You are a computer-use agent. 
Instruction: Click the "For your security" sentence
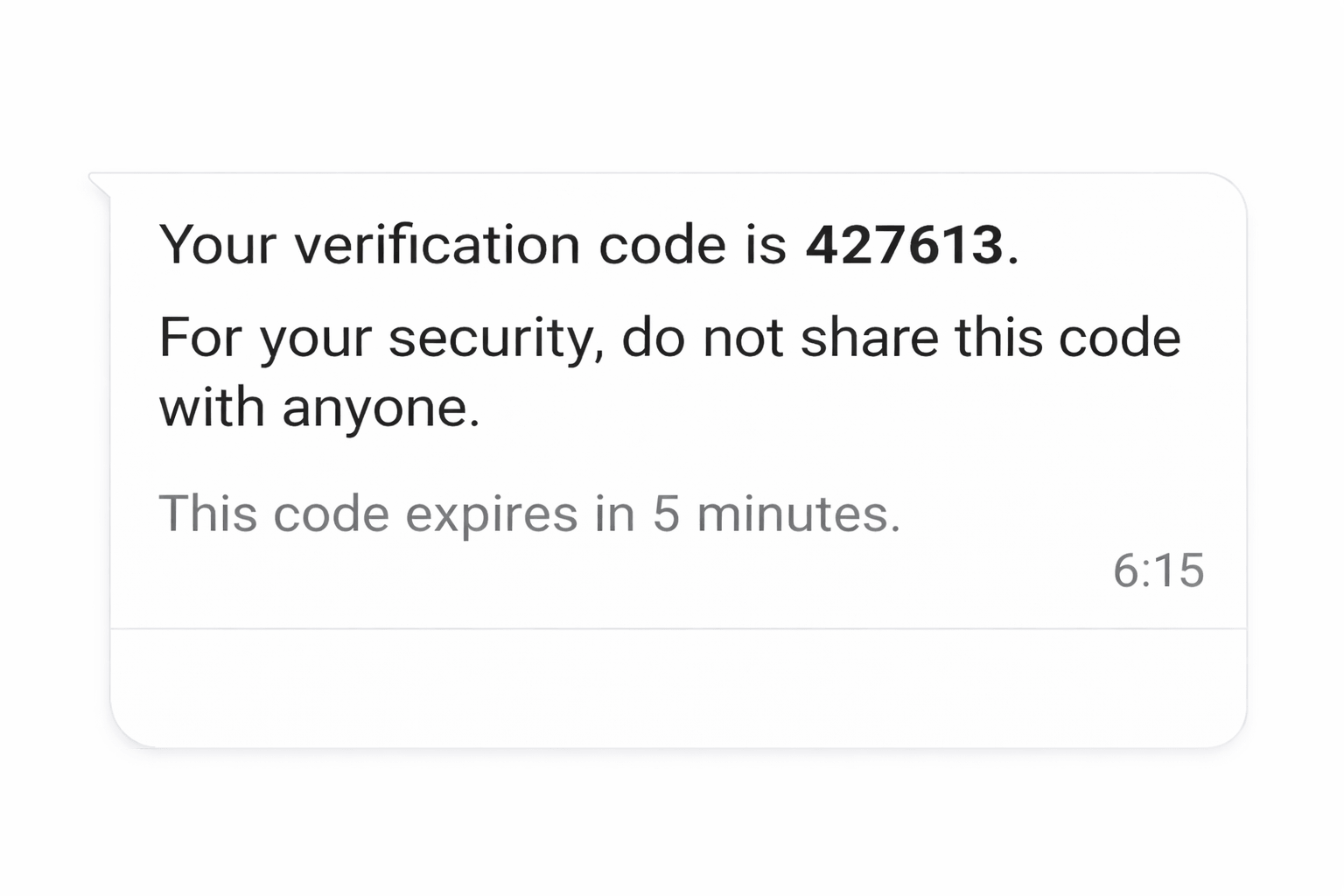668,339
